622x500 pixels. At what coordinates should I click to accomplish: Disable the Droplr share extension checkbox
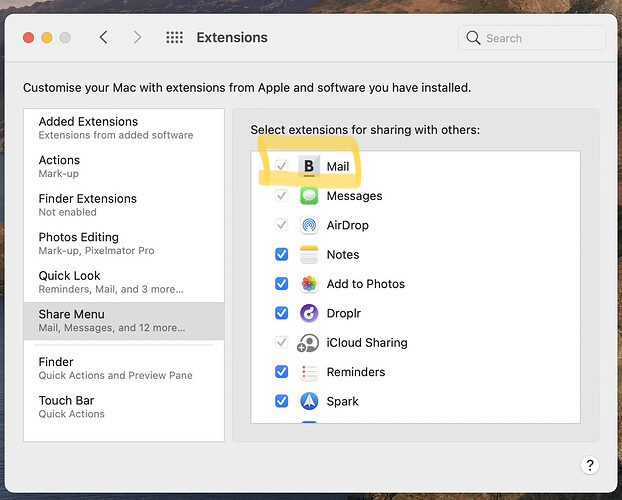(282, 313)
